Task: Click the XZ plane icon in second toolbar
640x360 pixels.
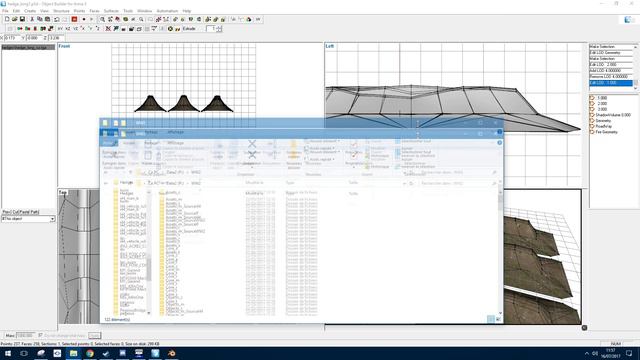Action: [x=68, y=29]
